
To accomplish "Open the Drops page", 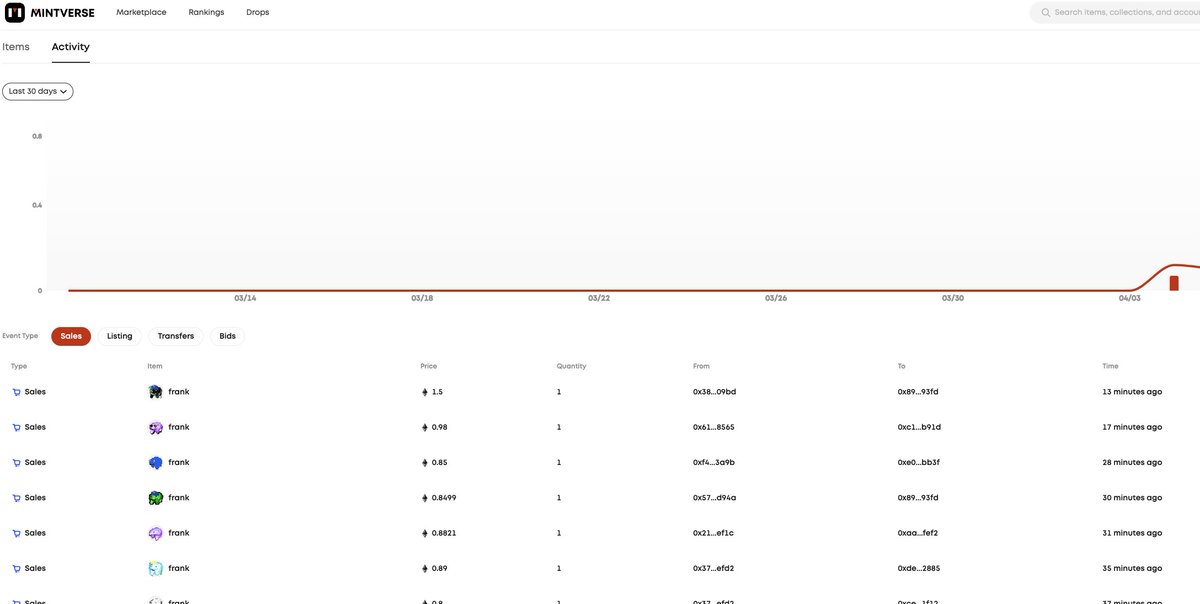I will coord(257,13).
